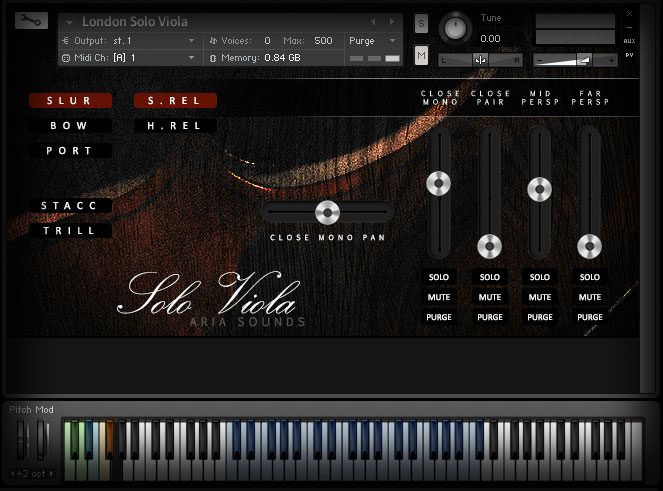This screenshot has width=663, height=491.
Task: Enable the BOW articulation
Action: tap(70, 126)
